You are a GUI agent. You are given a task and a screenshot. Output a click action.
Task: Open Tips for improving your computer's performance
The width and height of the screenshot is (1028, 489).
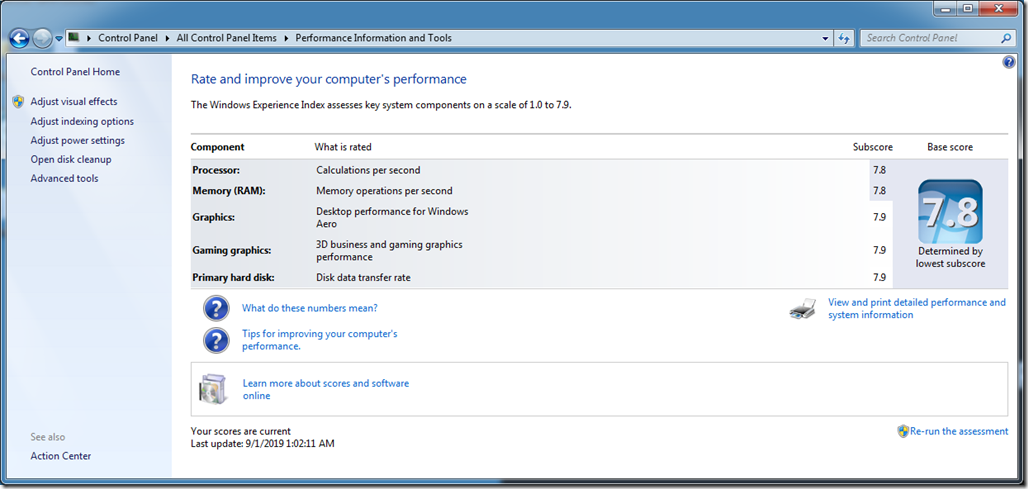coord(320,340)
